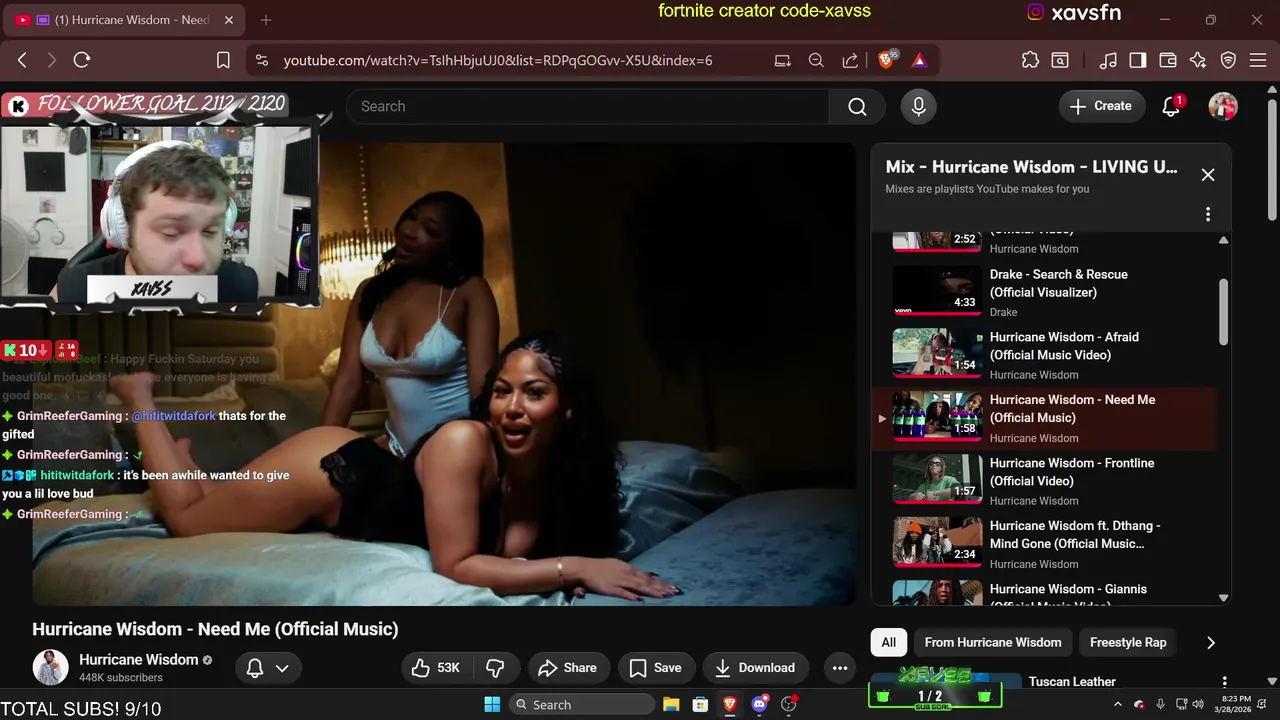The width and height of the screenshot is (1280, 720).
Task: Open YouTube Create button
Action: coord(1101,106)
